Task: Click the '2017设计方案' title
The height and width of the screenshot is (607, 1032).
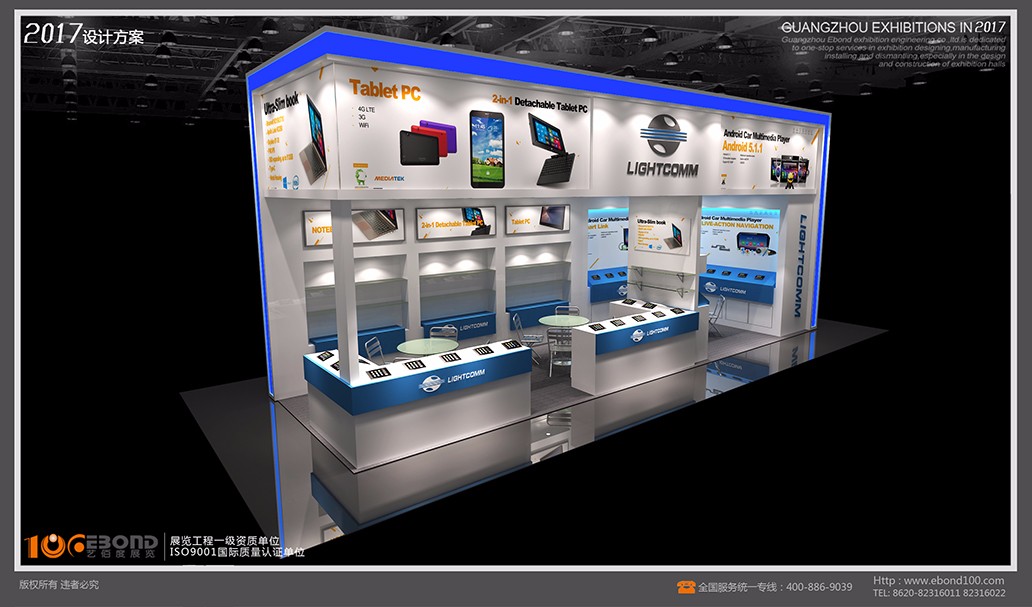Action: [x=83, y=34]
